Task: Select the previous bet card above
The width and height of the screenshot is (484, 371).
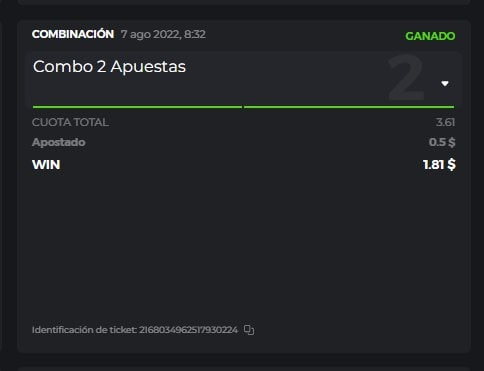Action: coord(244,2)
